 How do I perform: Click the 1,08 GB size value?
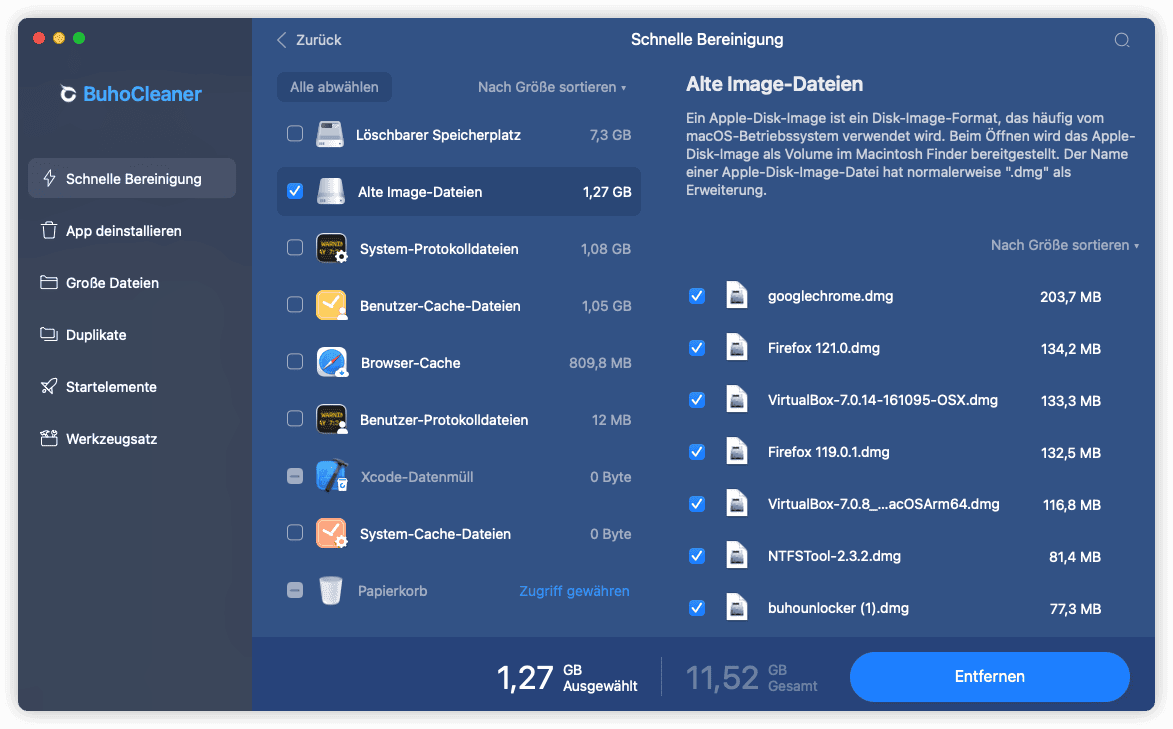[606, 249]
